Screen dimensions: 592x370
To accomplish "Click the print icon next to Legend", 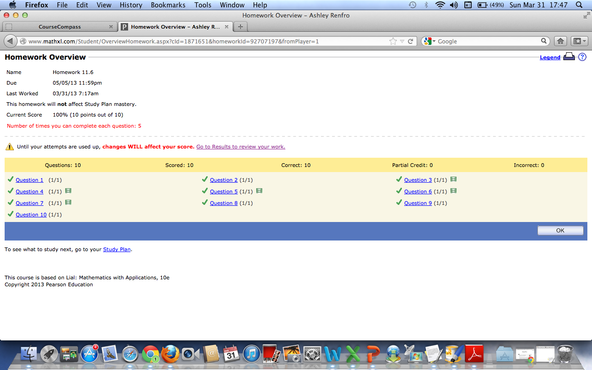I will click(569, 57).
